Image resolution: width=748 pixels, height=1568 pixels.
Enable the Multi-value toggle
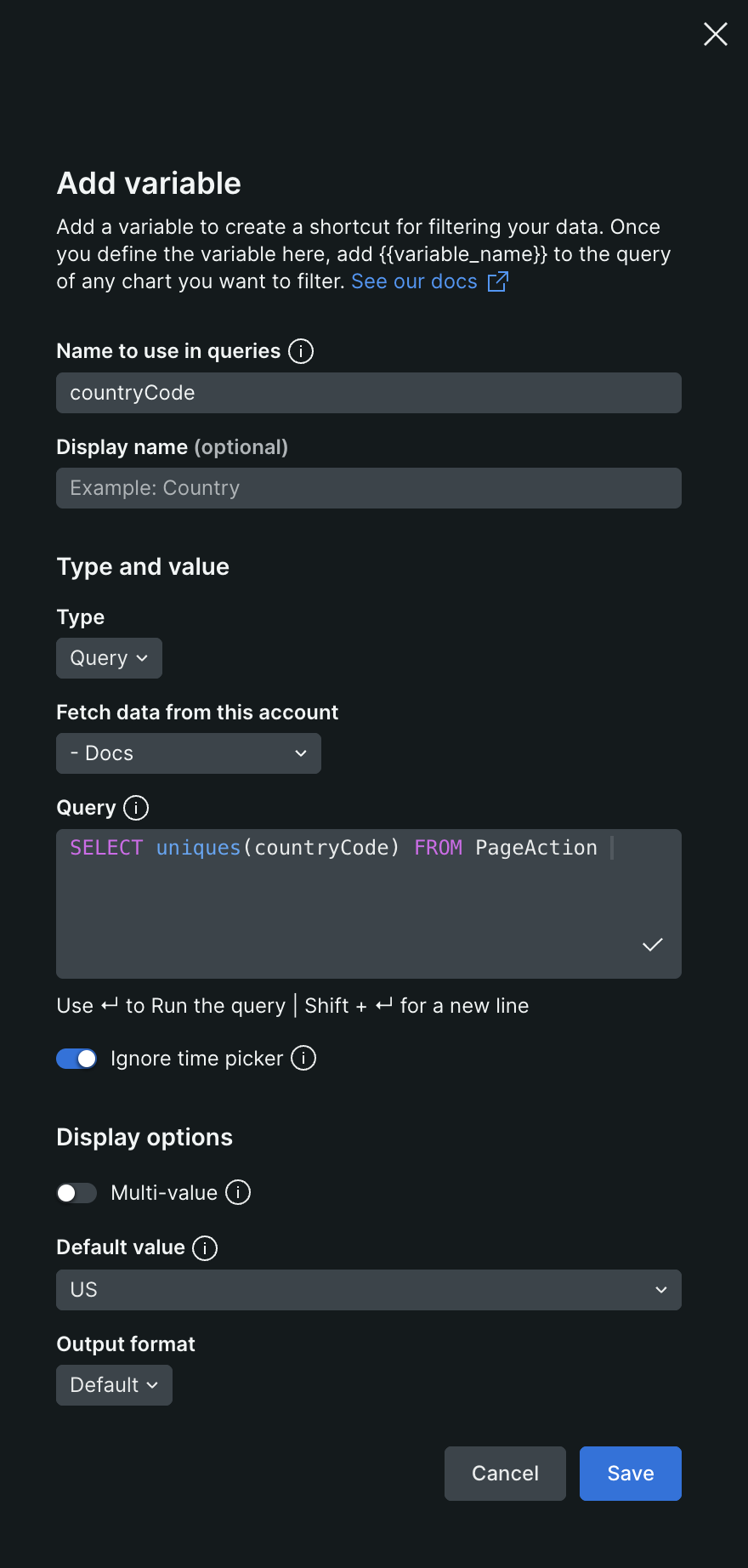coord(76,1193)
